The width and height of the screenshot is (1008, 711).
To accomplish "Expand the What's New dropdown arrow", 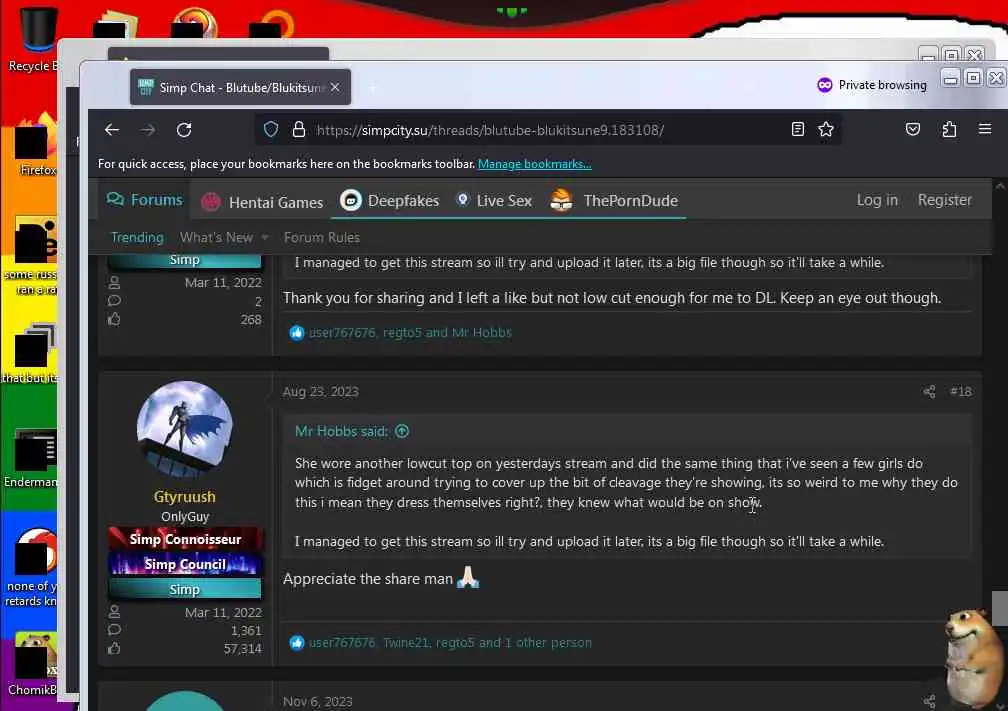I will (265, 237).
